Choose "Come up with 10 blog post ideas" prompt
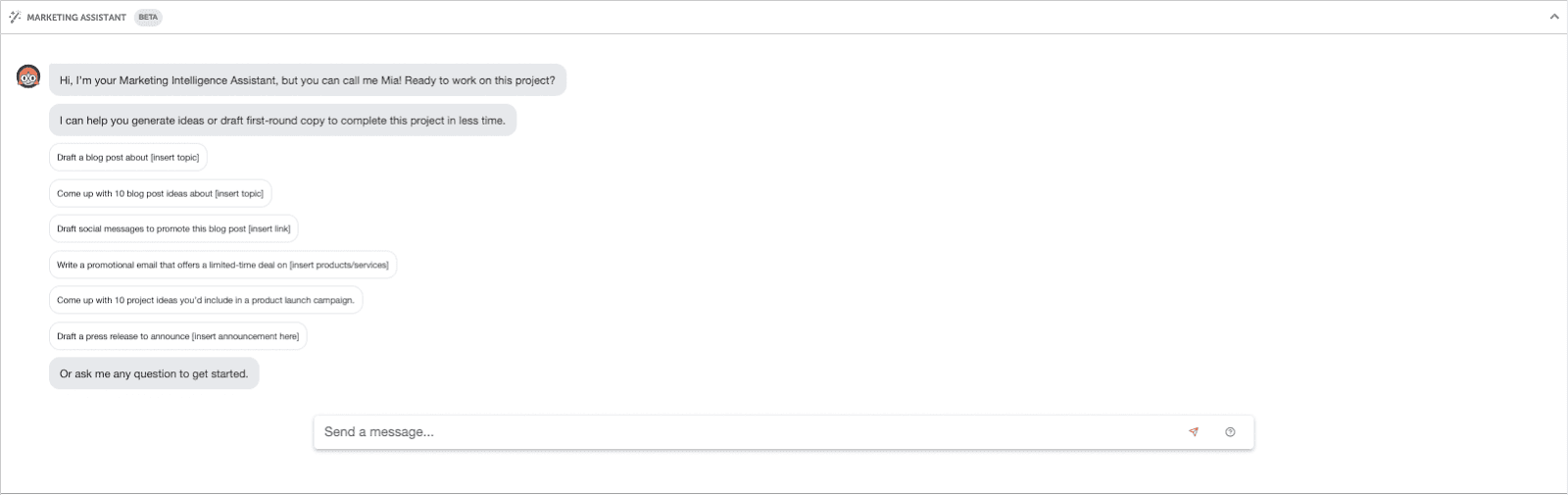The width and height of the screenshot is (1568, 495). pos(160,194)
